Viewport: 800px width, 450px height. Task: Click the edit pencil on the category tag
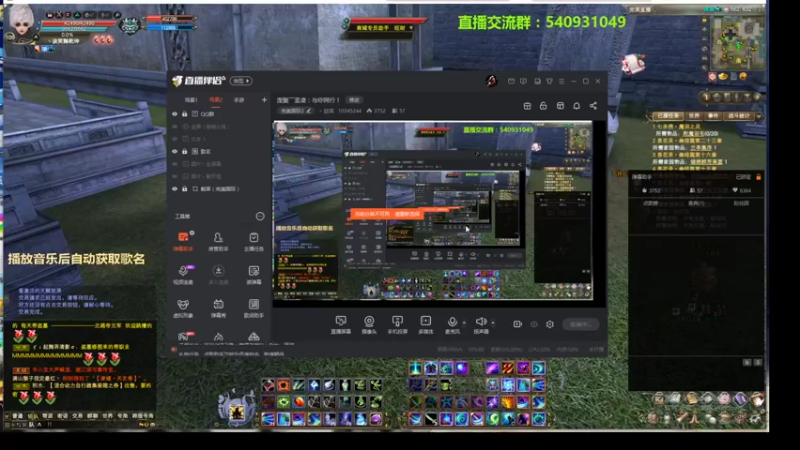(x=309, y=111)
